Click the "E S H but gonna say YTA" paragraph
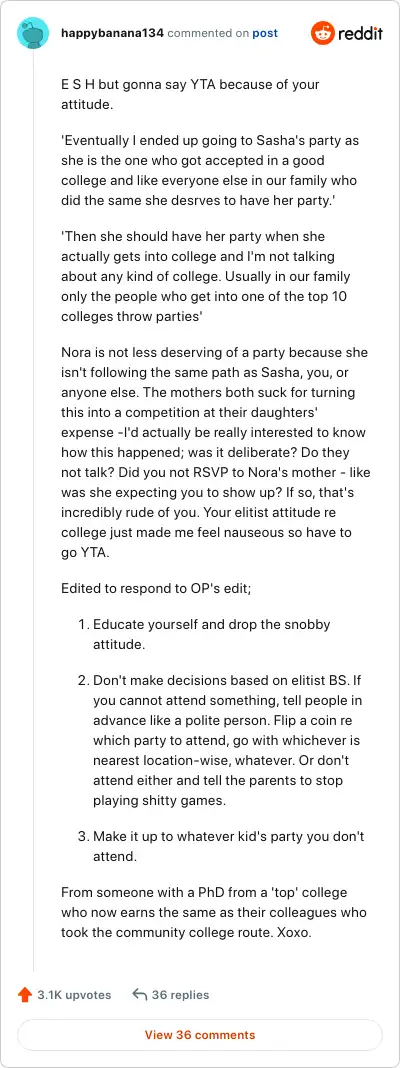 [190, 96]
